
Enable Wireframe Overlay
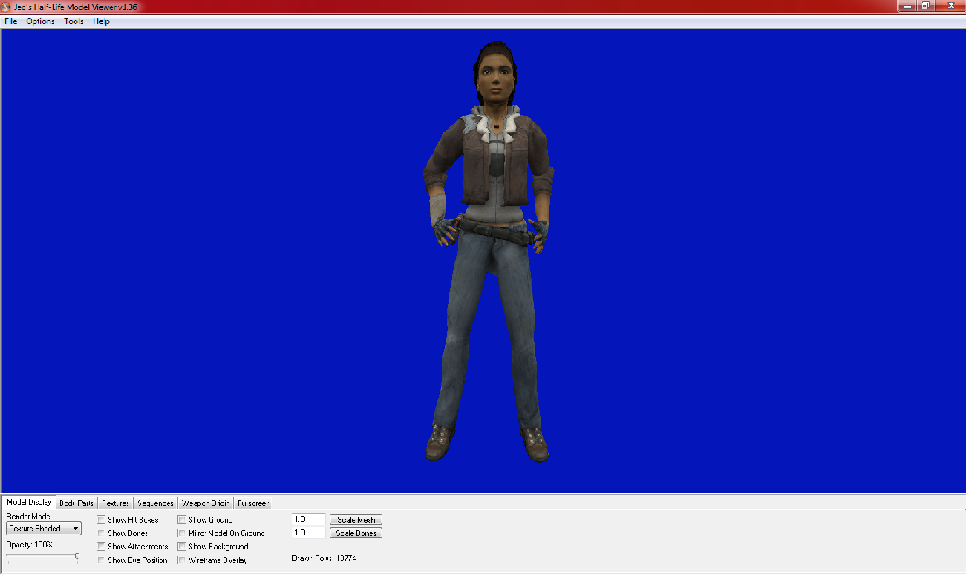point(183,559)
